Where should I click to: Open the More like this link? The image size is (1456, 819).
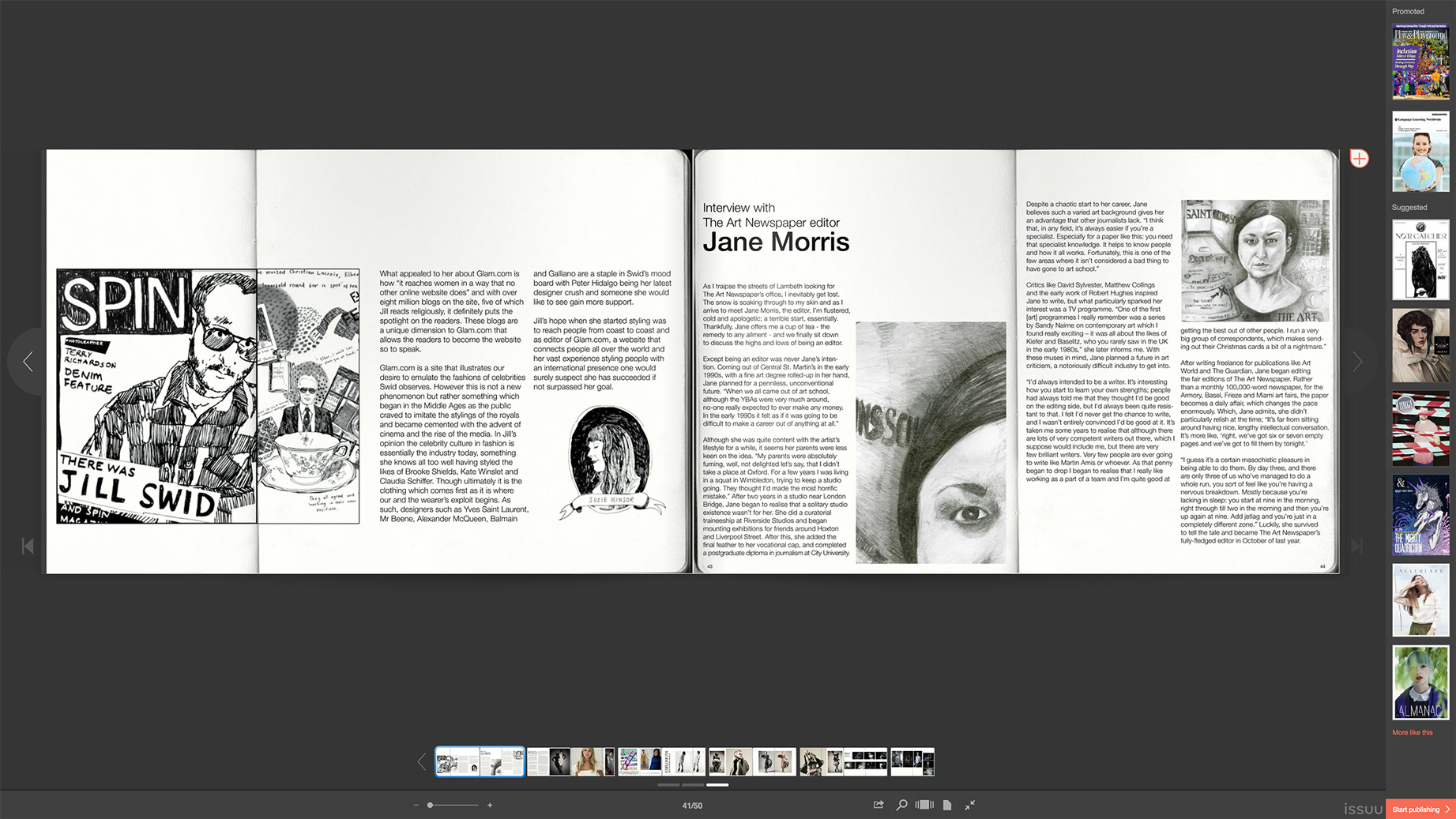[x=1412, y=732]
